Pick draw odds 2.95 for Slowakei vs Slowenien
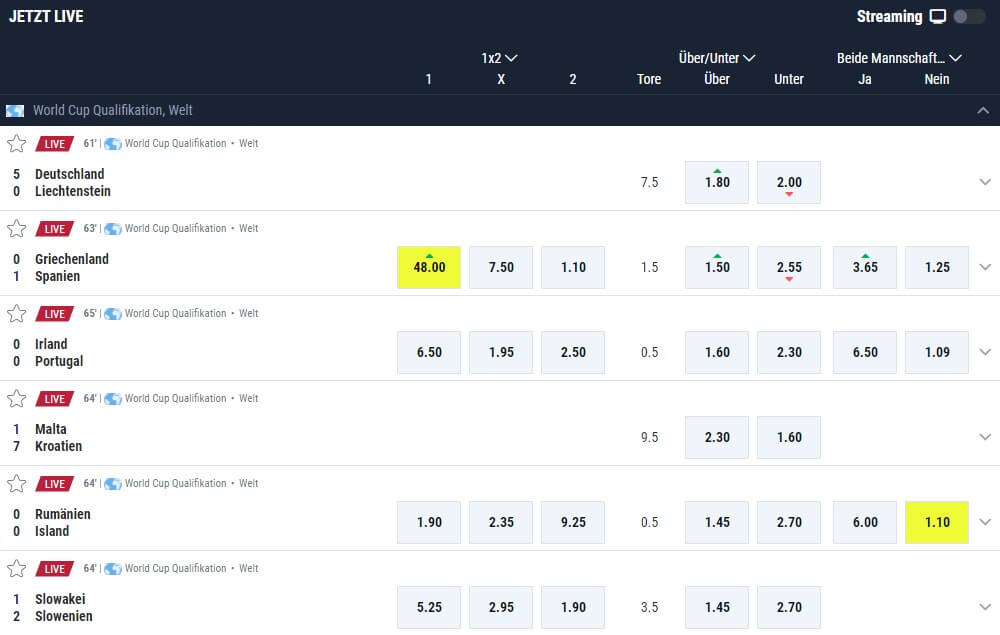 tap(501, 607)
